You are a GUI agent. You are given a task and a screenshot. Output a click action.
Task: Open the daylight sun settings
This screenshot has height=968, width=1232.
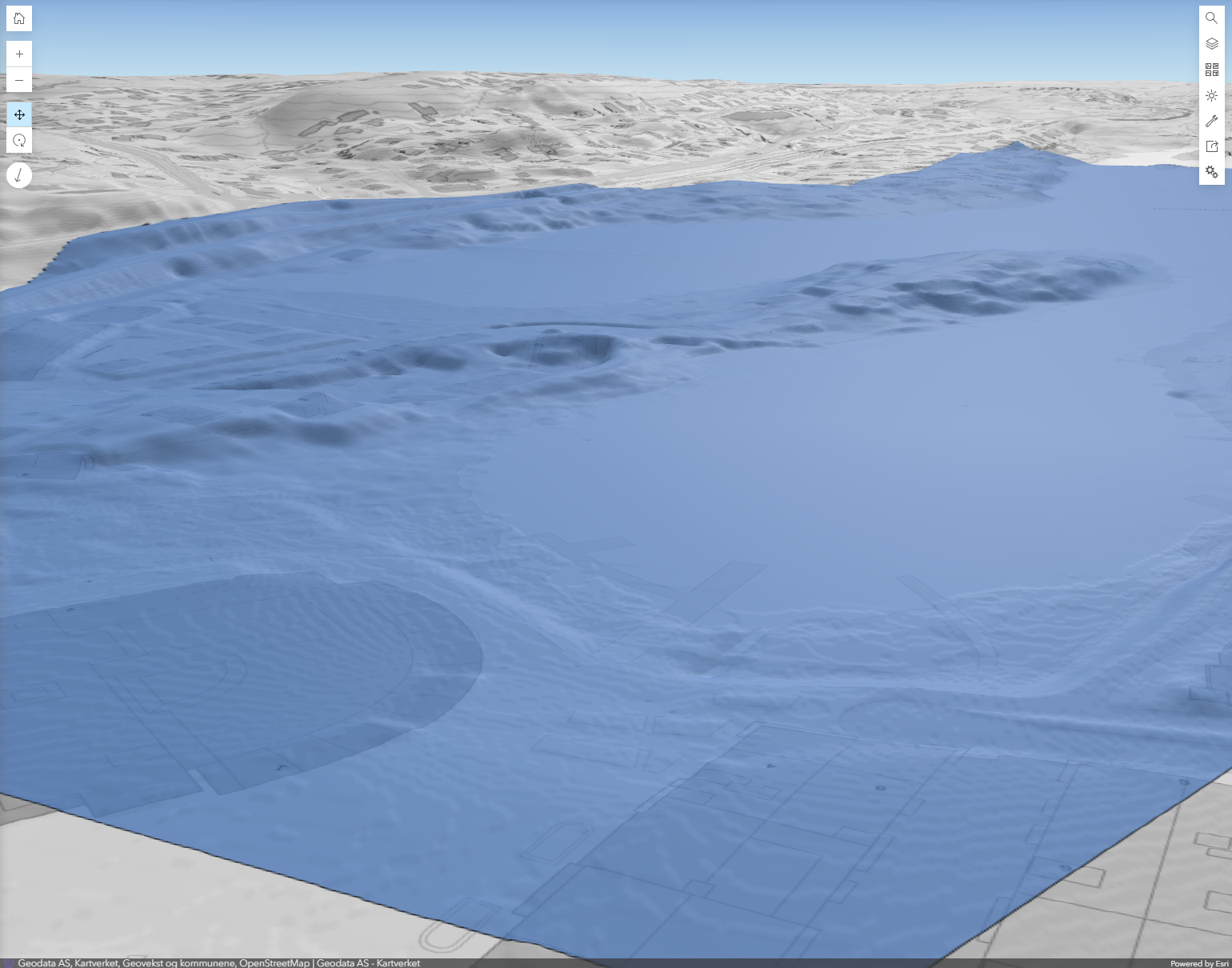coord(1212,95)
